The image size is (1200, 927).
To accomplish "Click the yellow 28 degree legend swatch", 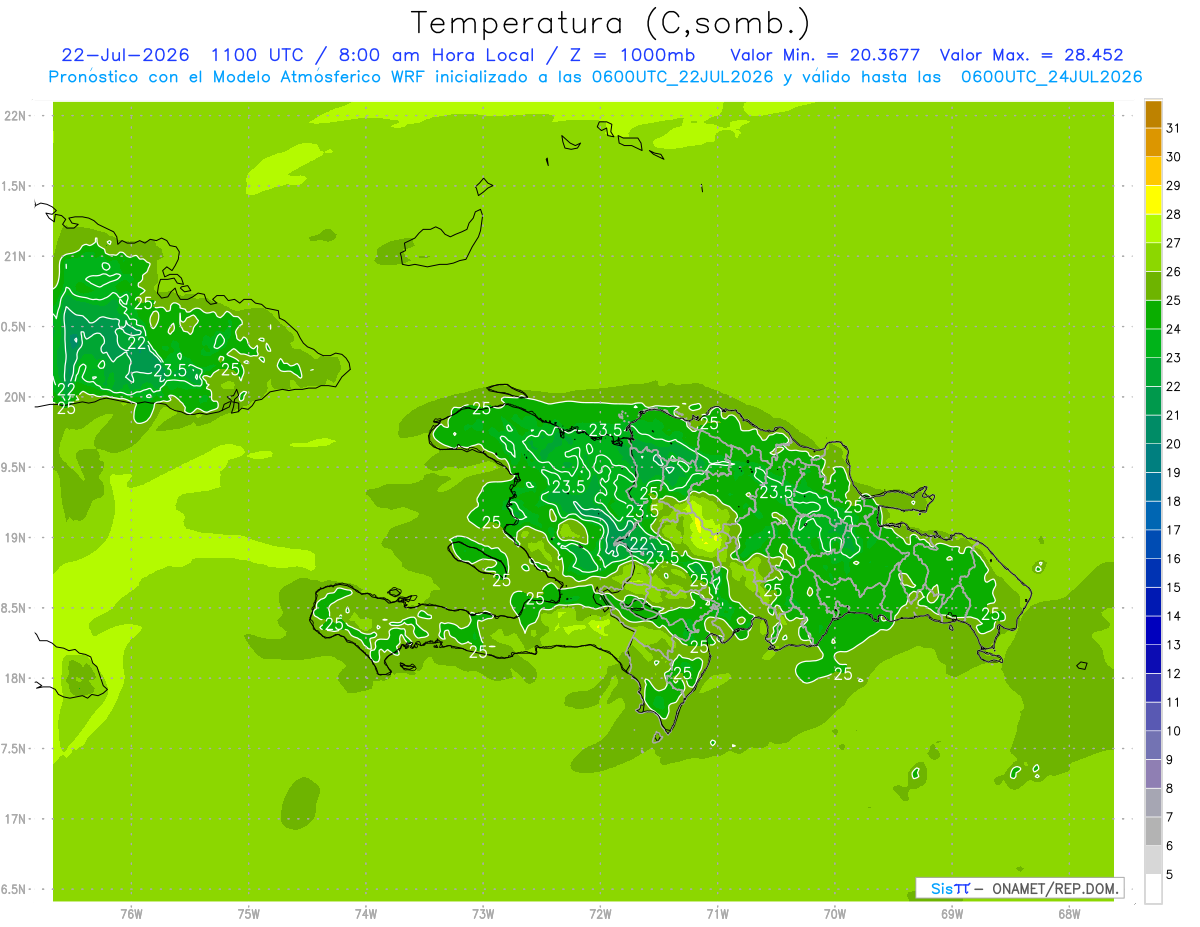I will [x=1153, y=199].
